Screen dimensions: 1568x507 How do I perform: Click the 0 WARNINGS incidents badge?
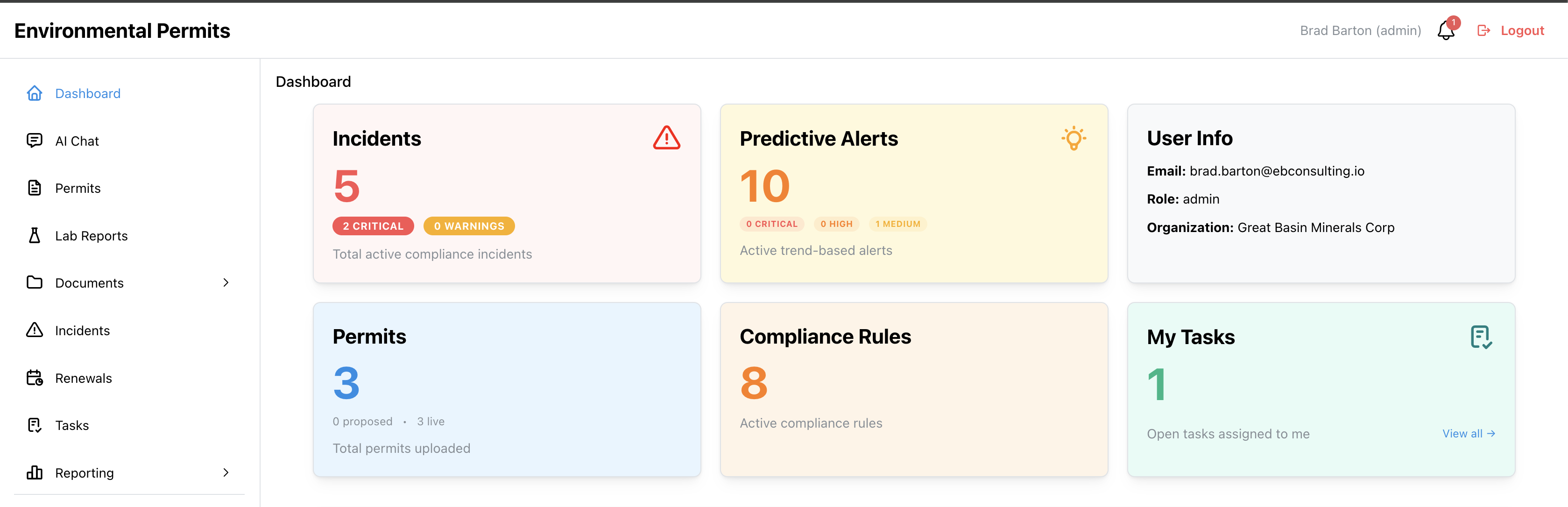[x=469, y=226]
